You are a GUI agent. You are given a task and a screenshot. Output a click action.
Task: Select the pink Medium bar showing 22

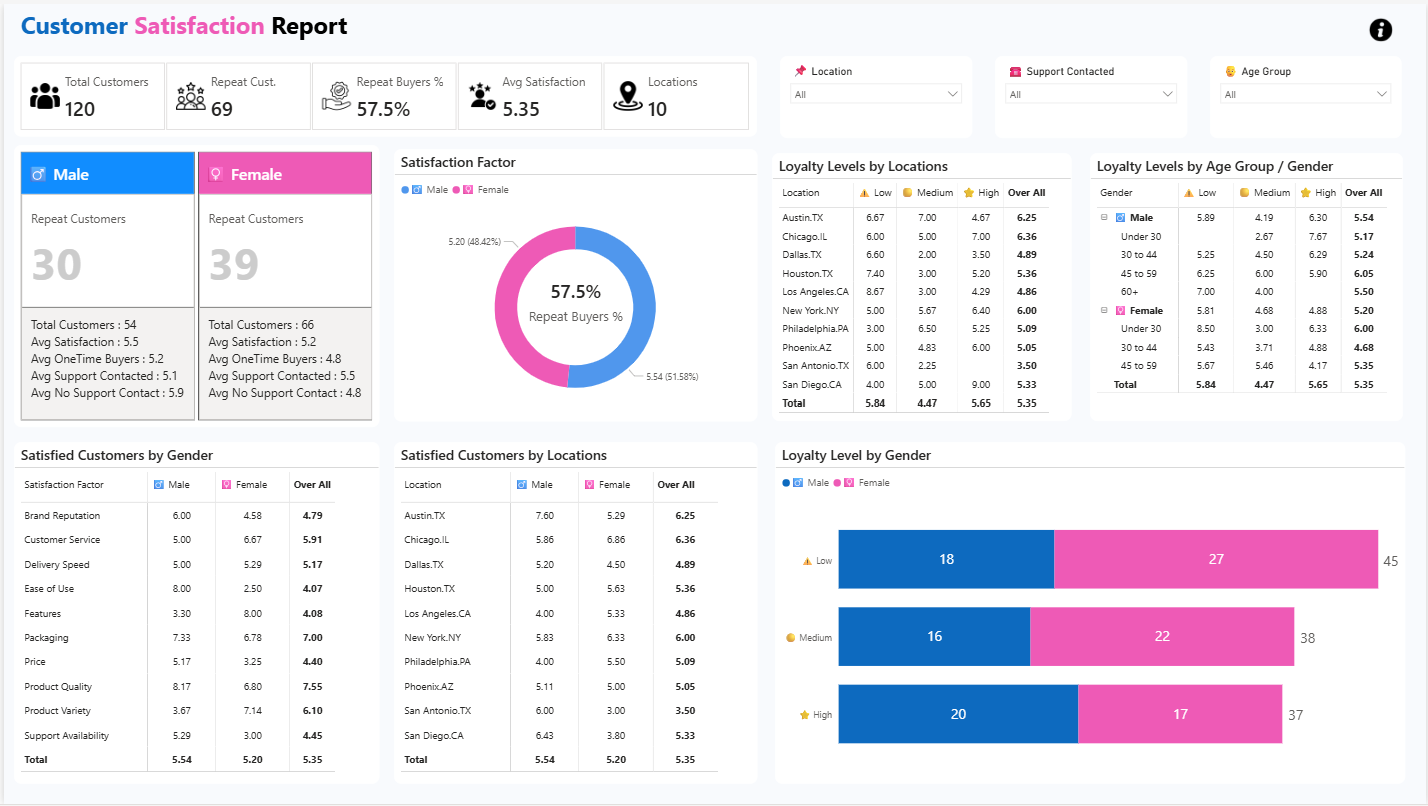[1162, 637]
